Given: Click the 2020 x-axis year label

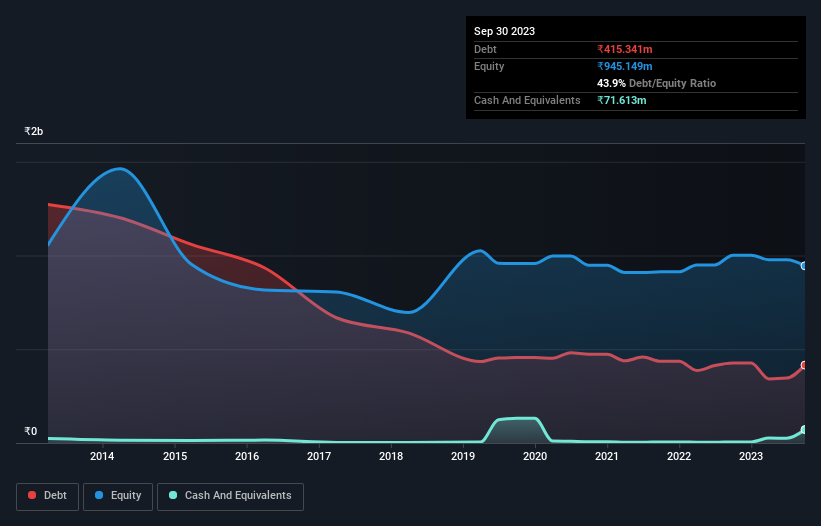Looking at the screenshot, I should [535, 457].
